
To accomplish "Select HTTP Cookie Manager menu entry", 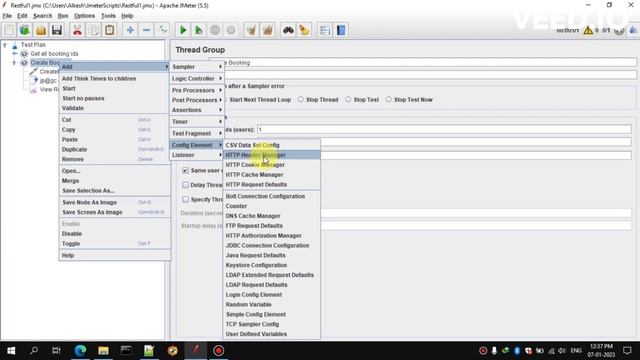I will 271,165.
